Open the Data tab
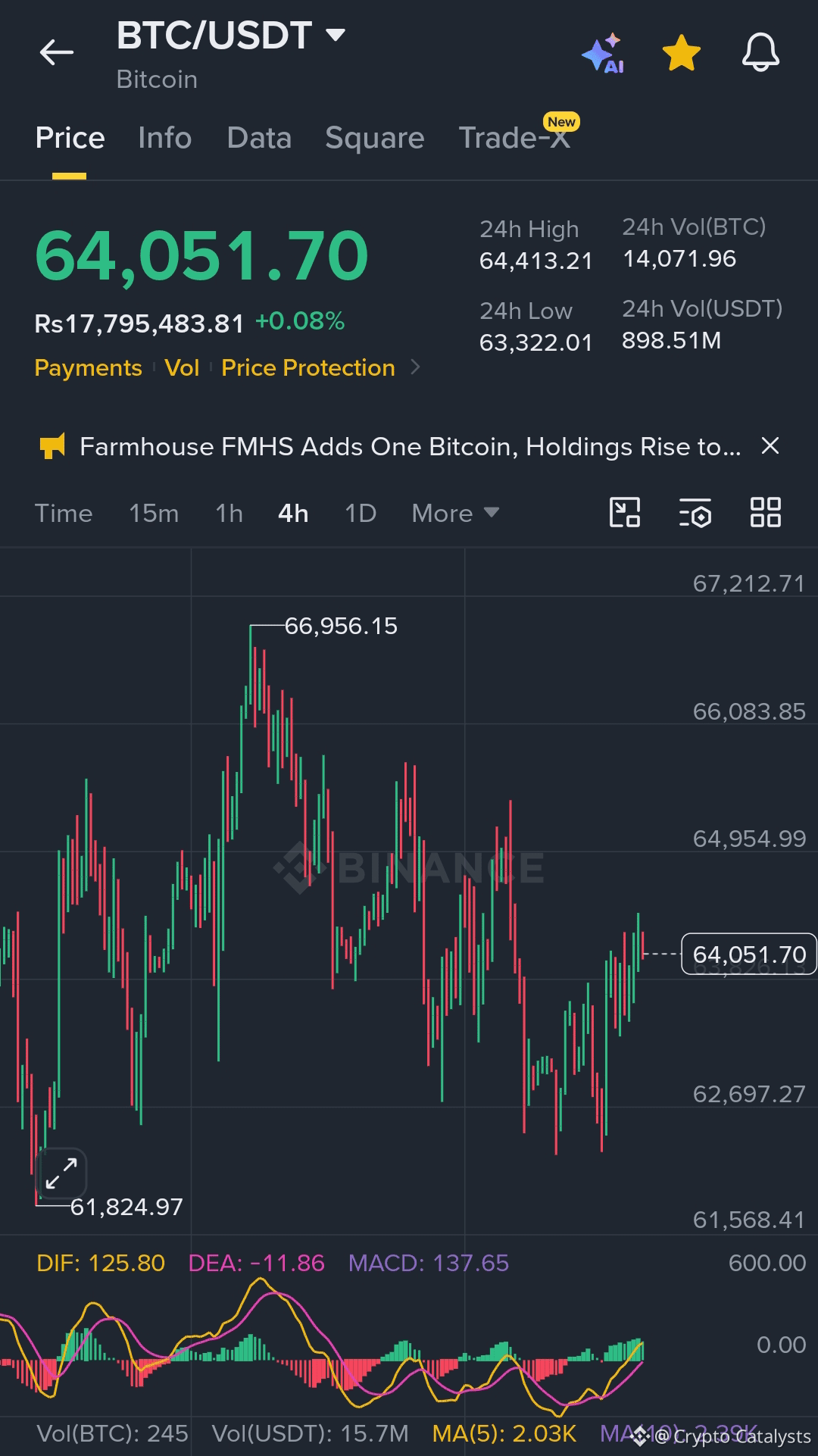 point(259,138)
